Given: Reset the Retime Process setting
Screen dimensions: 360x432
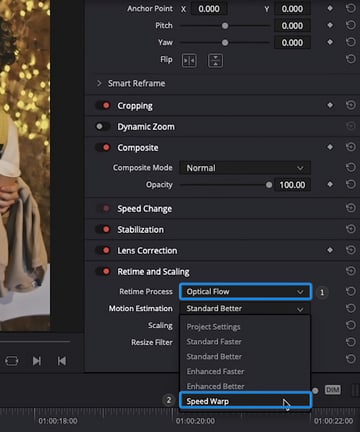Looking at the screenshot, I should tap(351, 291).
